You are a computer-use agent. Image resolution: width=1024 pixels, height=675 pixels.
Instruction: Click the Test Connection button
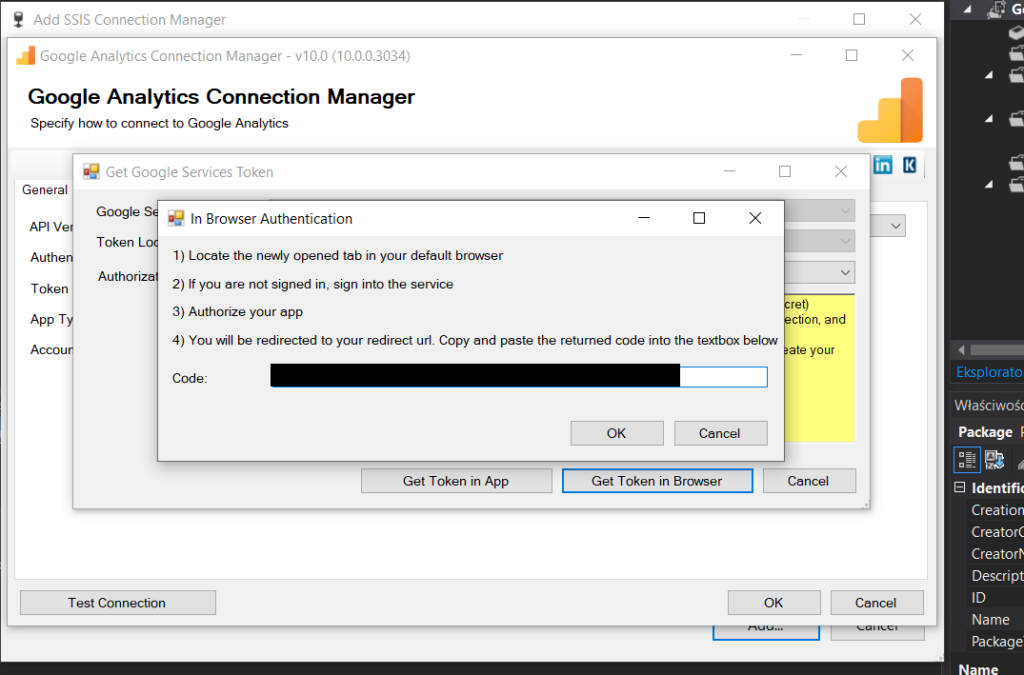118,603
